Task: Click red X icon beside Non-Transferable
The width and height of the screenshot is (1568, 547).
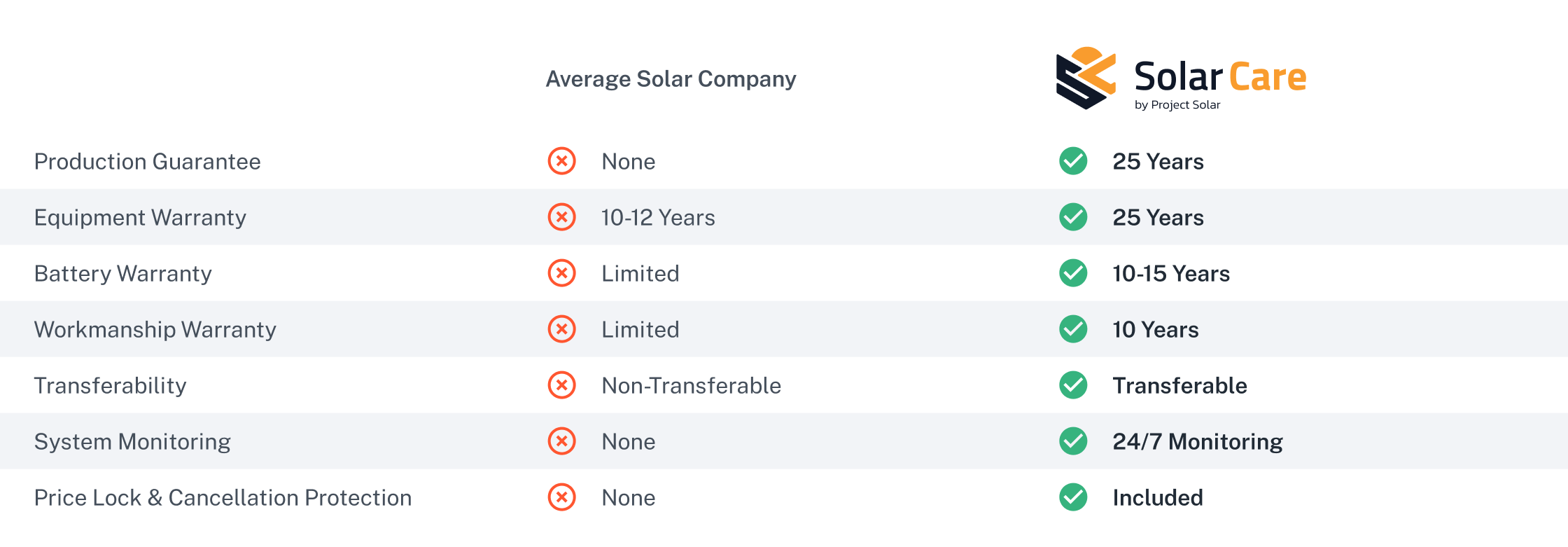Action: 561,385
